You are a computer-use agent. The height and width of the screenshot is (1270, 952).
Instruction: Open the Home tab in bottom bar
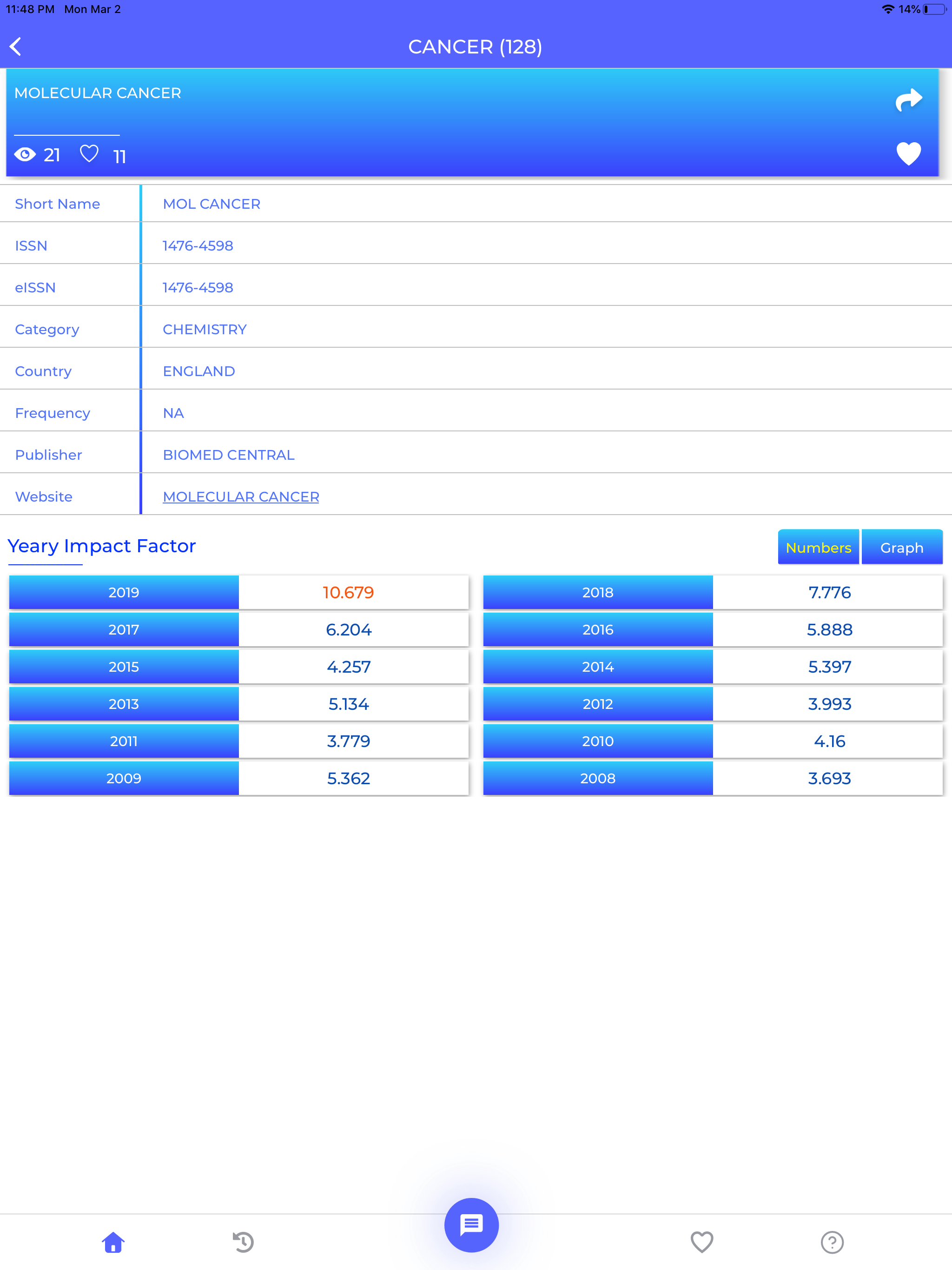(113, 1242)
